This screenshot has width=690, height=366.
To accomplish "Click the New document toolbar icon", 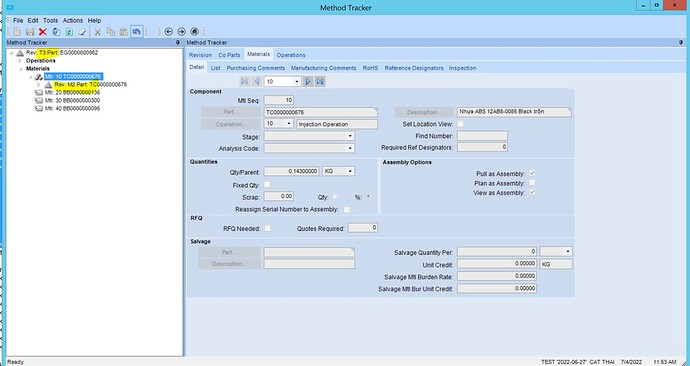I will 17,32.
